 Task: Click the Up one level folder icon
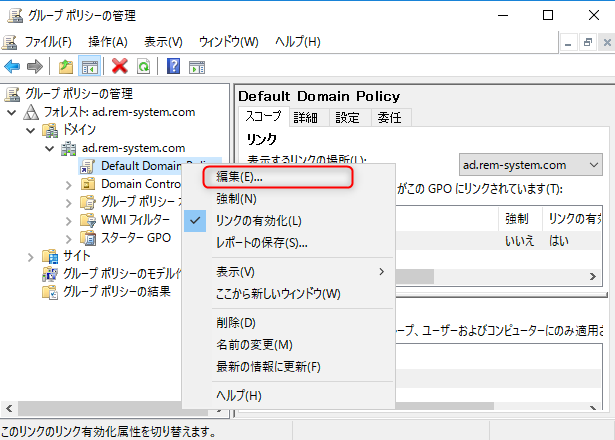click(66, 66)
